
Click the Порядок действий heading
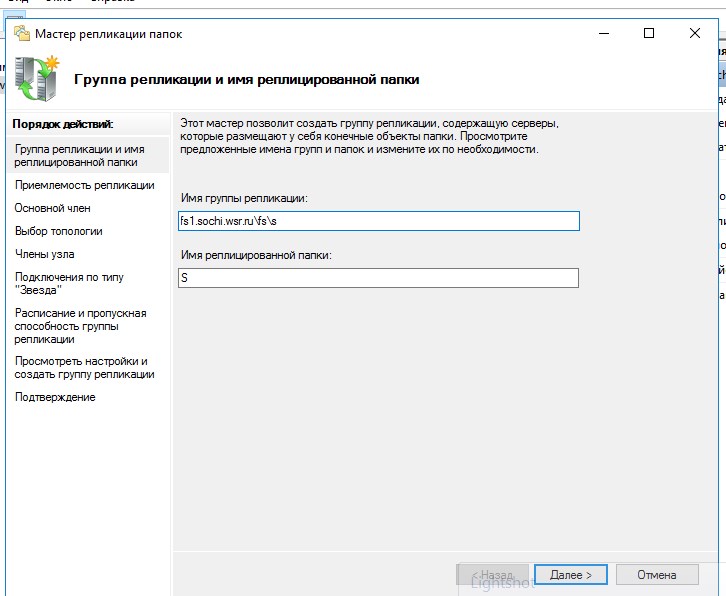[x=63, y=124]
